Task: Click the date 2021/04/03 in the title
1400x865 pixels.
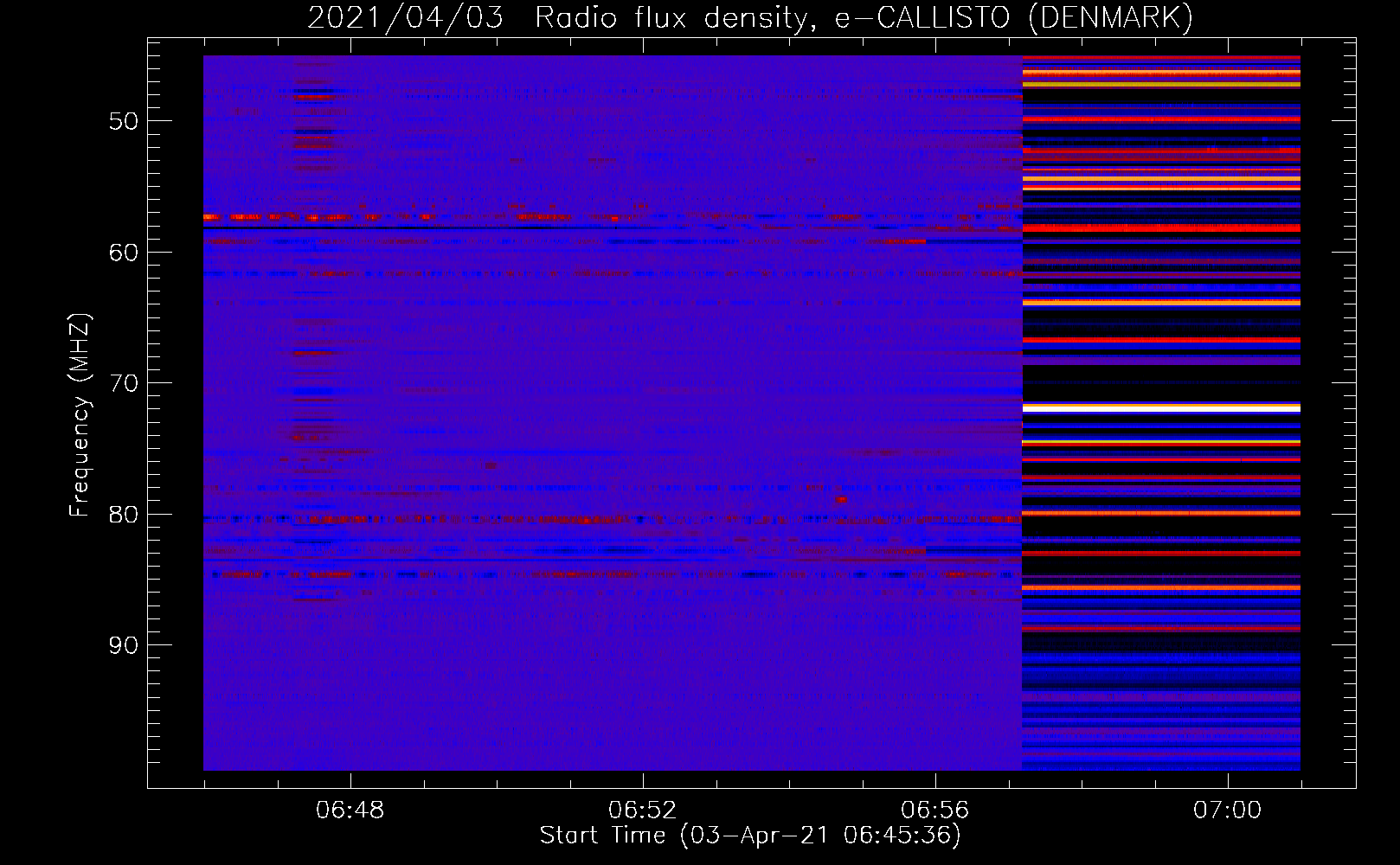Action: coord(405,17)
